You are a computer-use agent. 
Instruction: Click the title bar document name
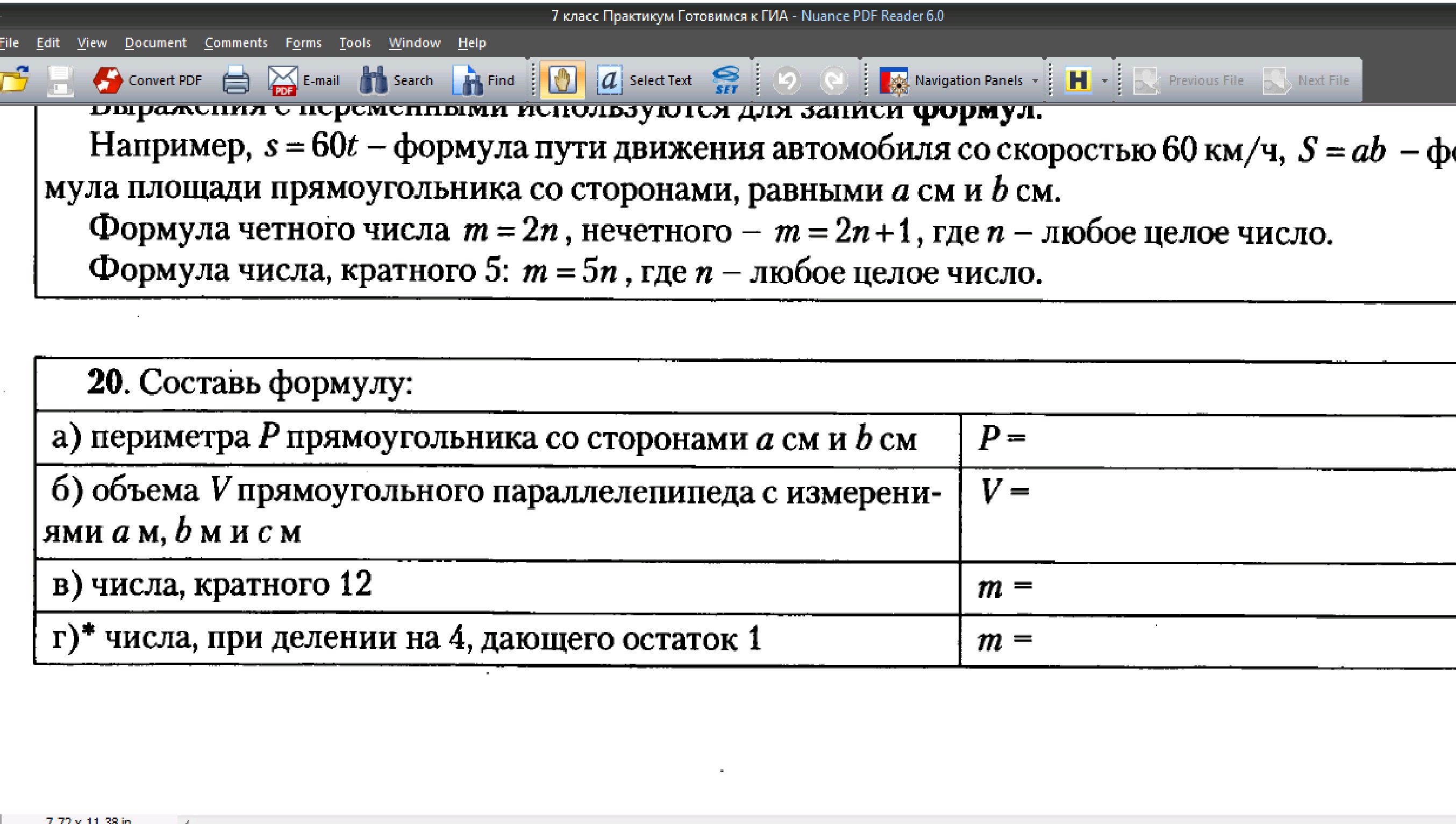coord(669,16)
